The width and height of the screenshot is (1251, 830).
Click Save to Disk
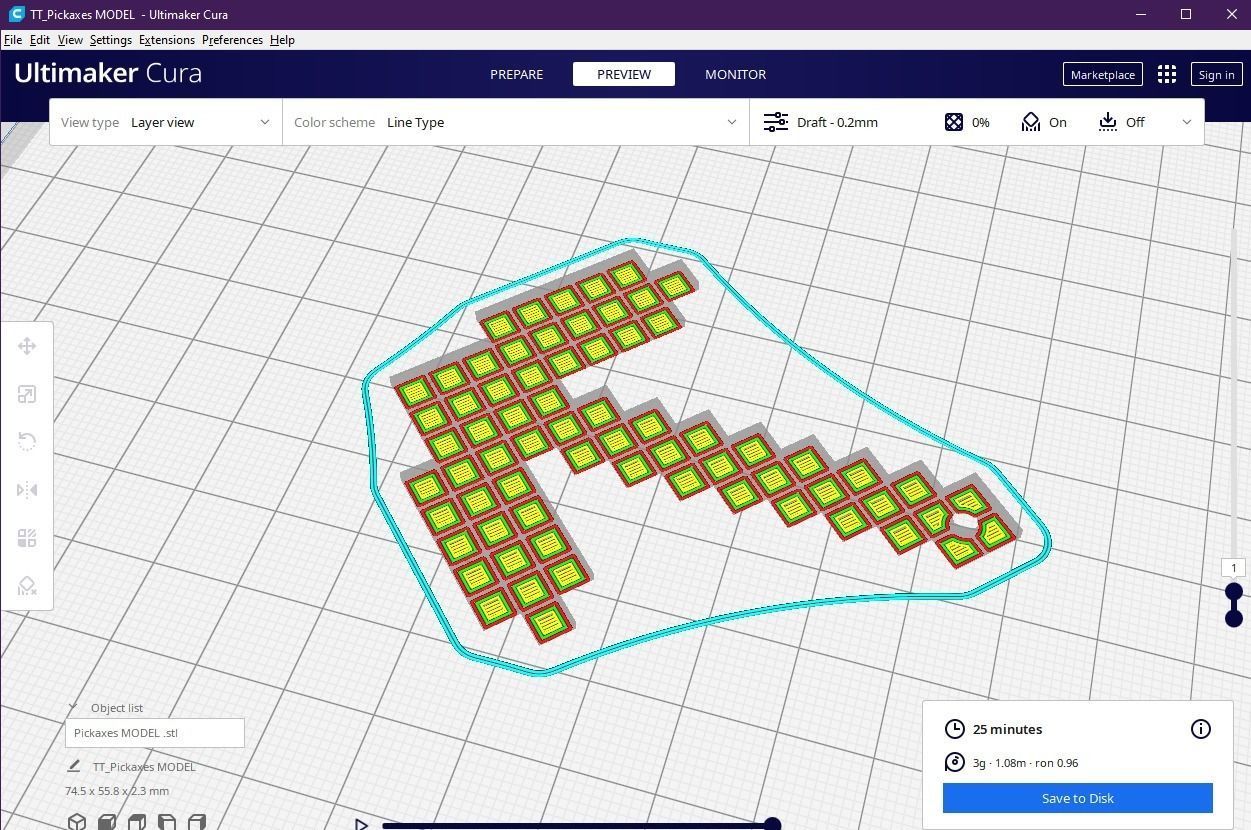[1078, 798]
